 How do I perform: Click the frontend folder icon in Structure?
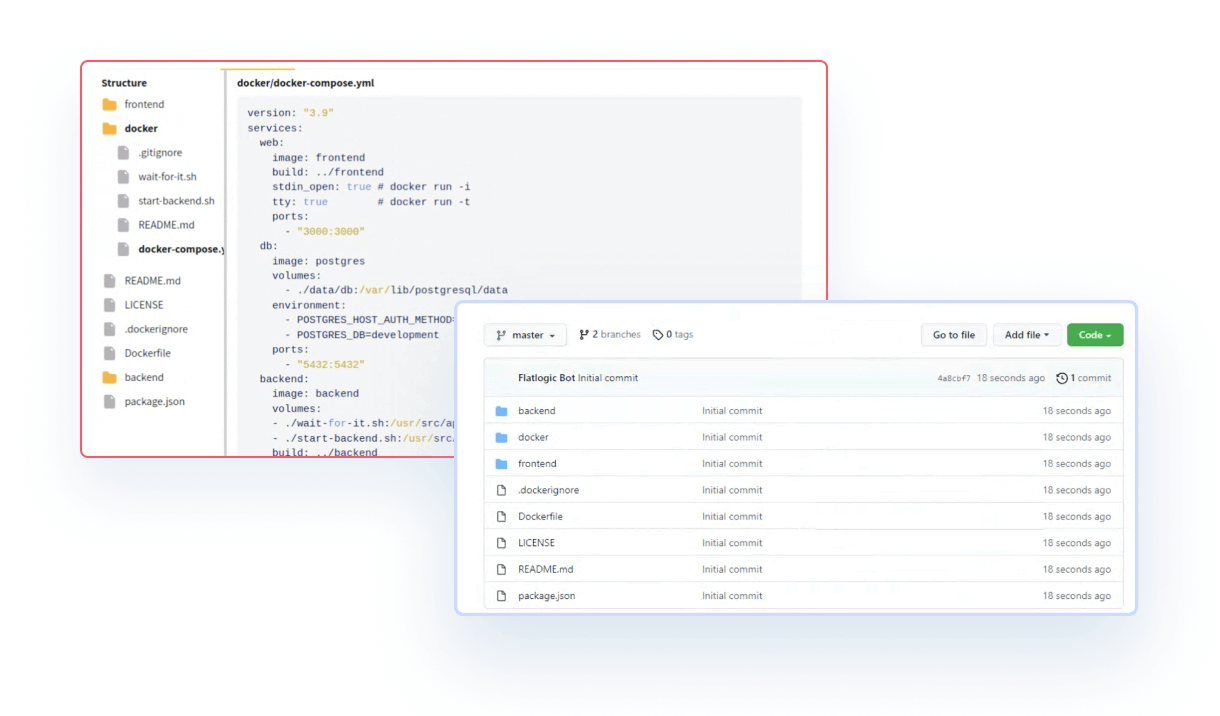[109, 105]
